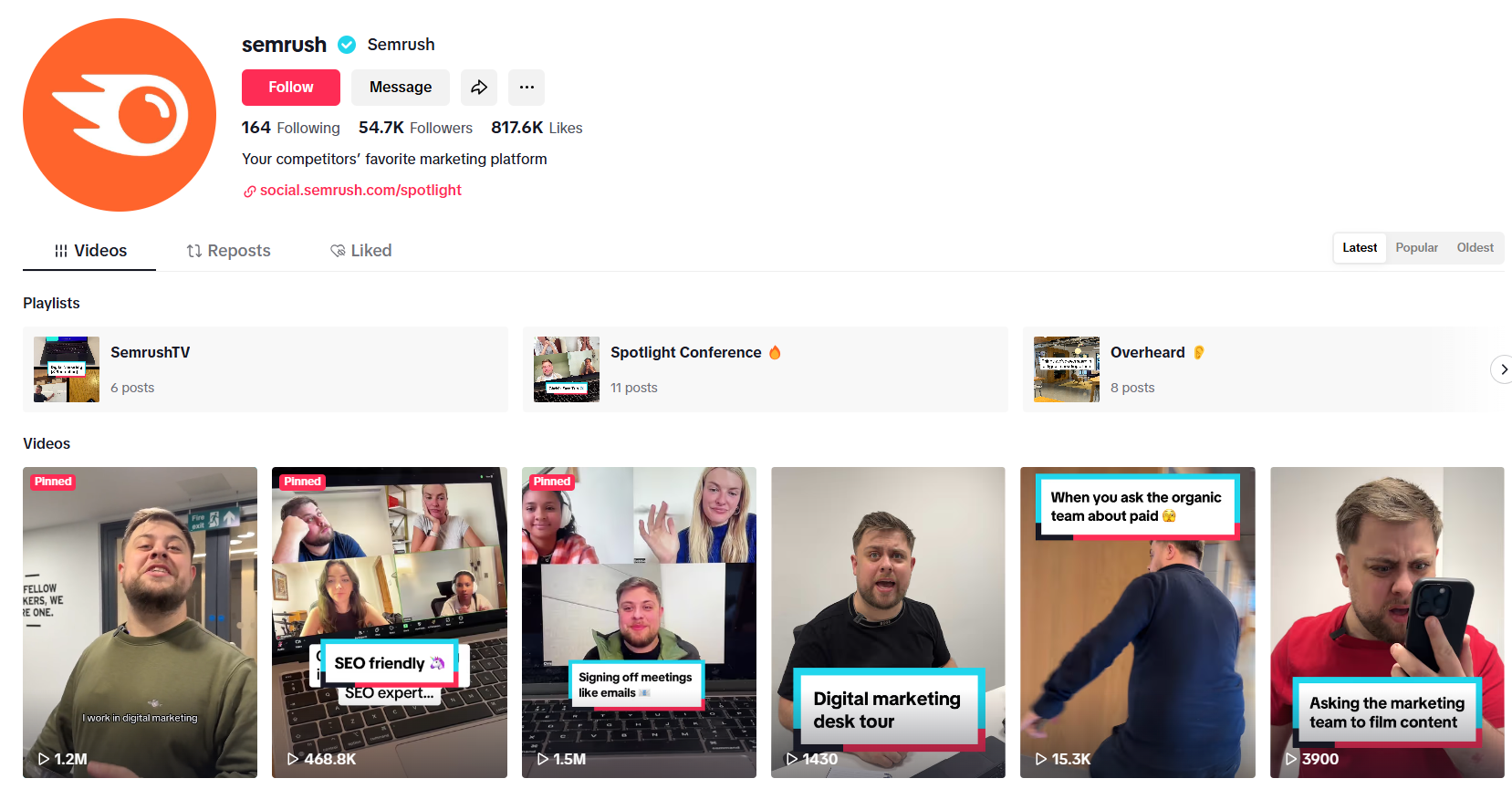
Task: Open the three-dot more options menu
Action: 527,88
